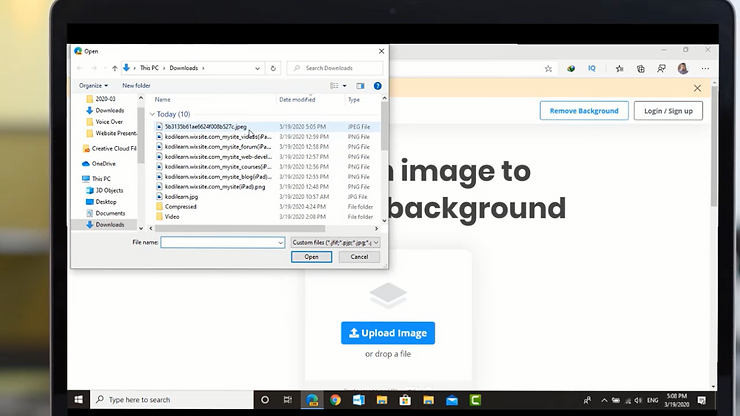Refresh the Downloads folder listing

pyautogui.click(x=273, y=68)
